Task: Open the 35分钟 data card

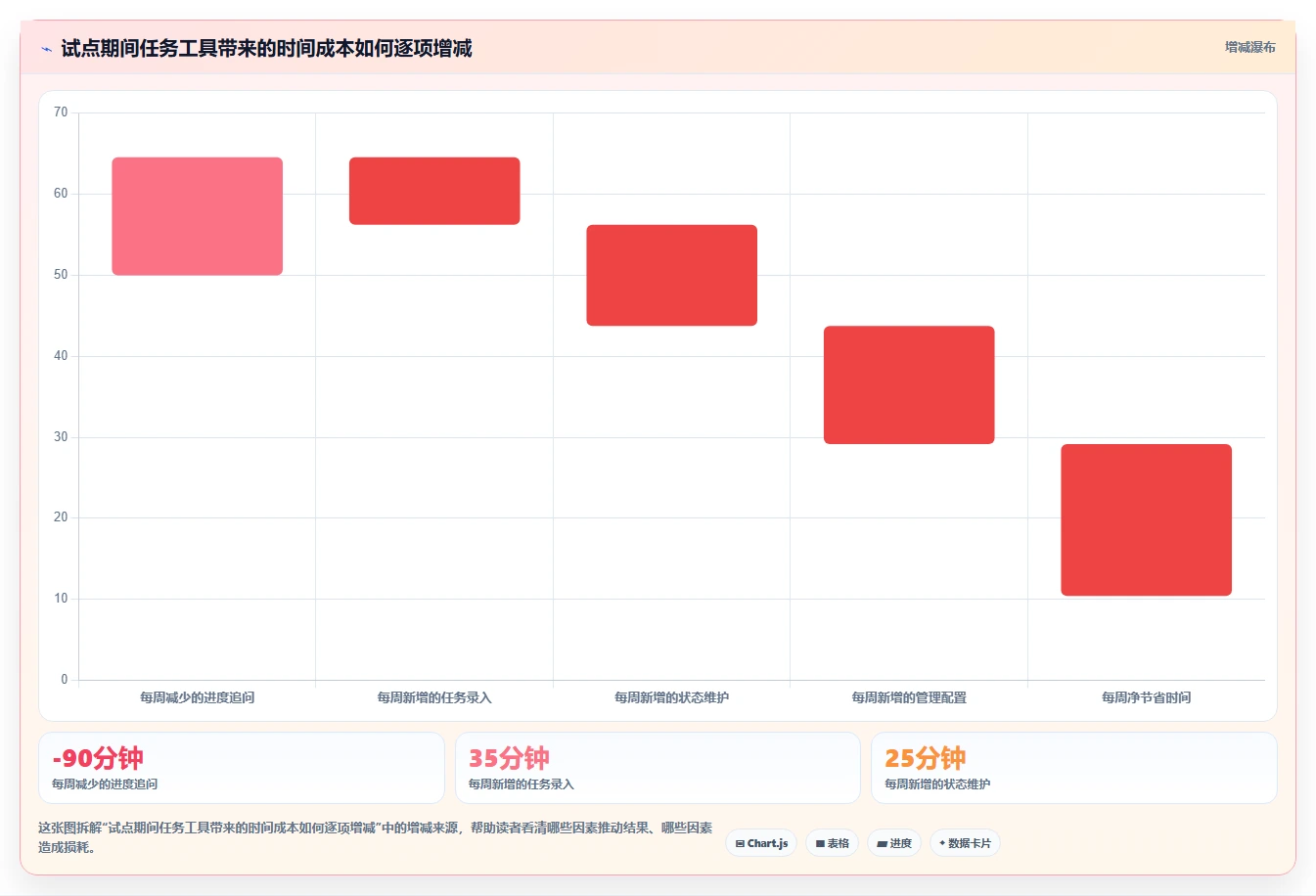Action: pyautogui.click(x=658, y=768)
